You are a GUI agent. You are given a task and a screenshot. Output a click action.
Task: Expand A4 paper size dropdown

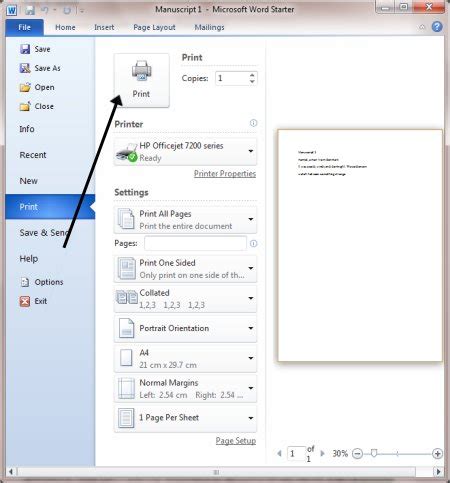click(185, 359)
